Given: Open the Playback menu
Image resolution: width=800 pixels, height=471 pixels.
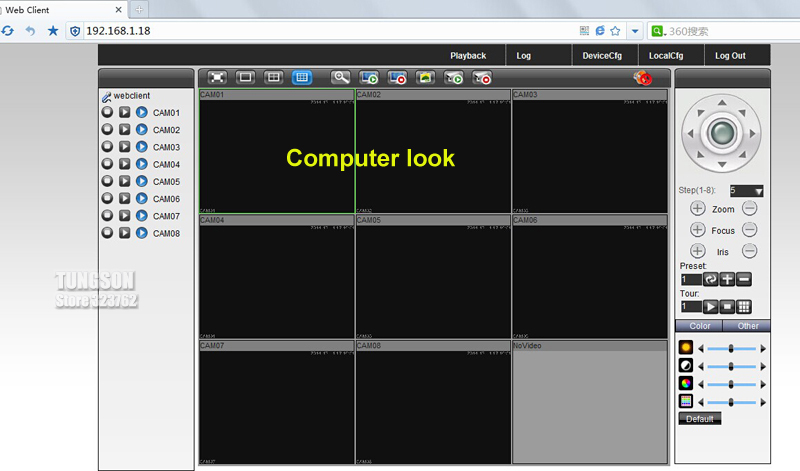Looking at the screenshot, I should (468, 56).
